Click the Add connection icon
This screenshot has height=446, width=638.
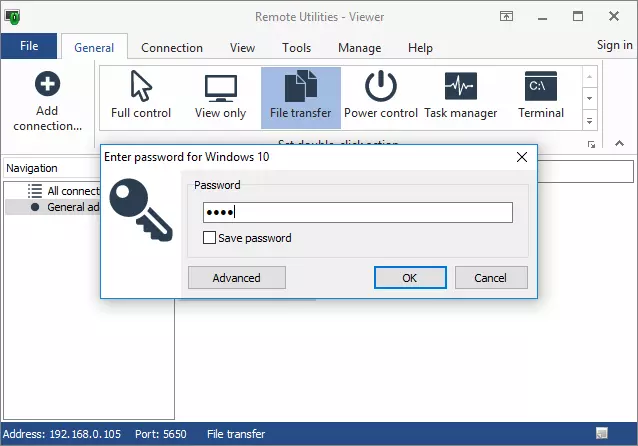(x=47, y=85)
